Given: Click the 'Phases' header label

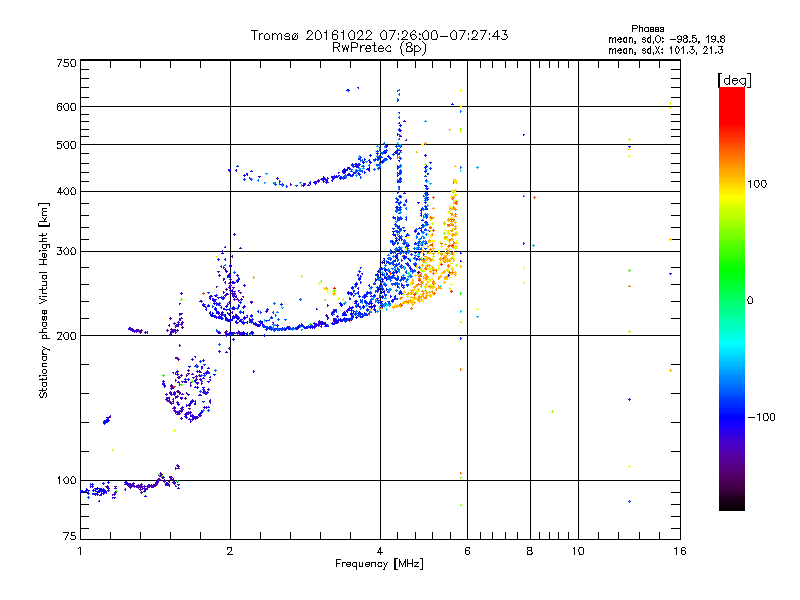Looking at the screenshot, I should (x=647, y=29).
